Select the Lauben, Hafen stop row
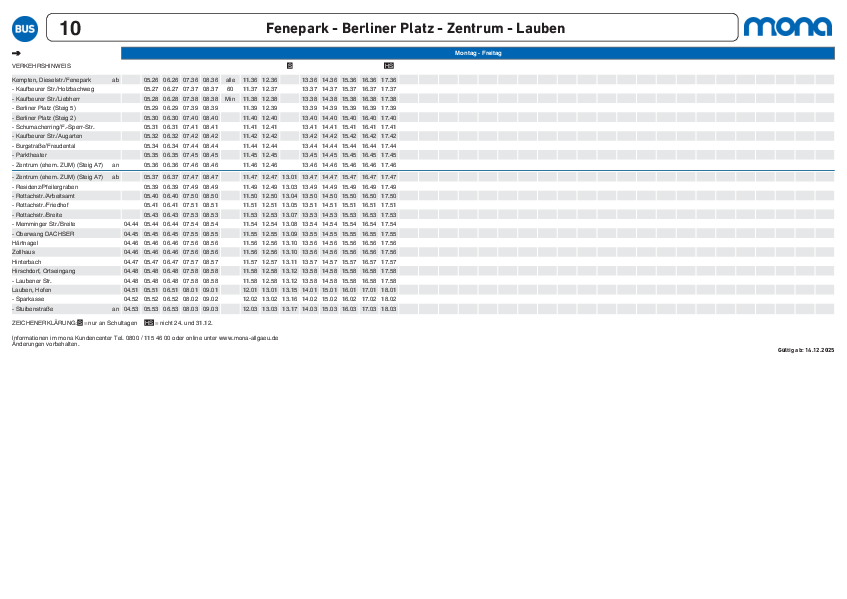847x599 pixels. 31,290
